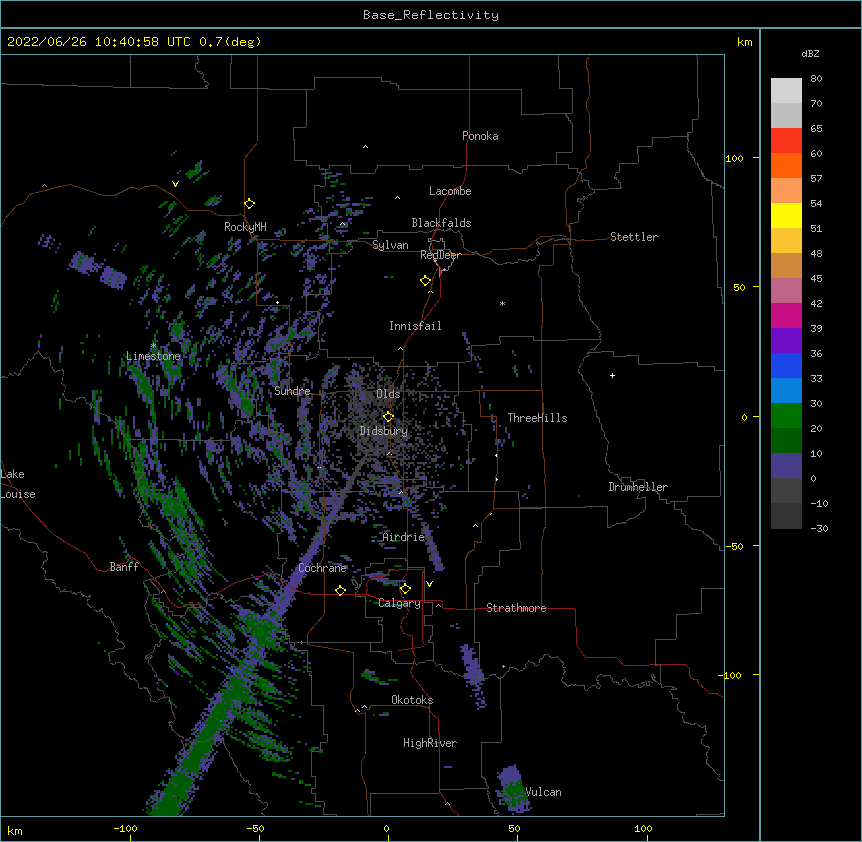Click the Cochrane town label
The width and height of the screenshot is (862, 842).
click(323, 568)
